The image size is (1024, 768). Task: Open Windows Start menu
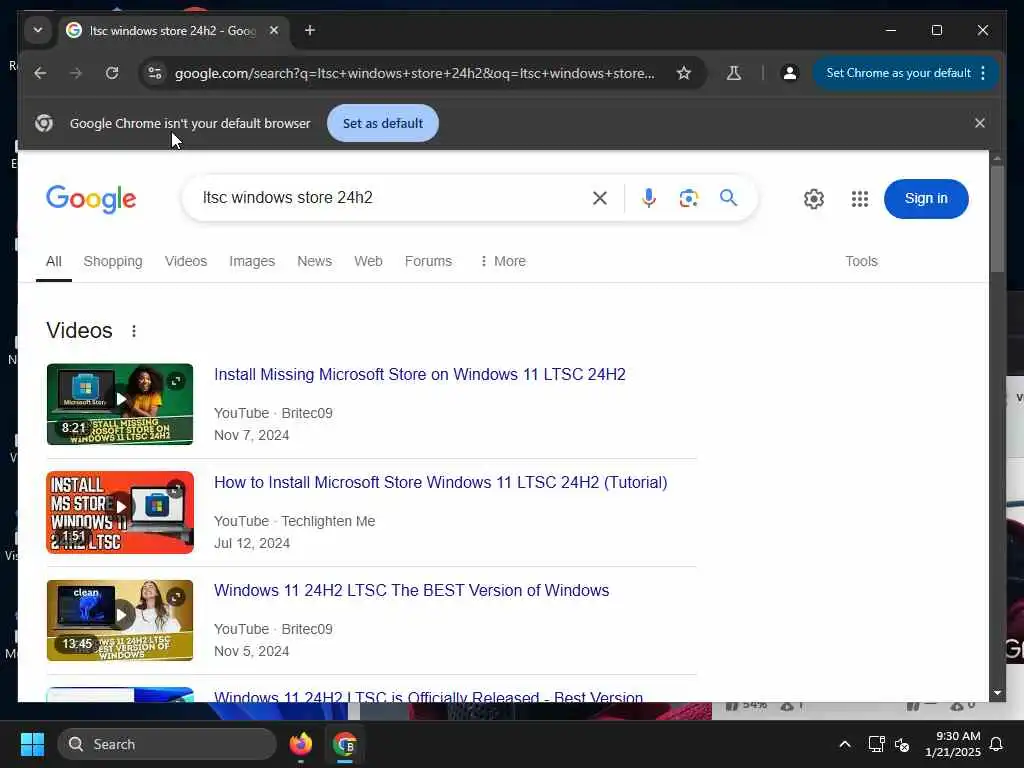click(x=32, y=744)
